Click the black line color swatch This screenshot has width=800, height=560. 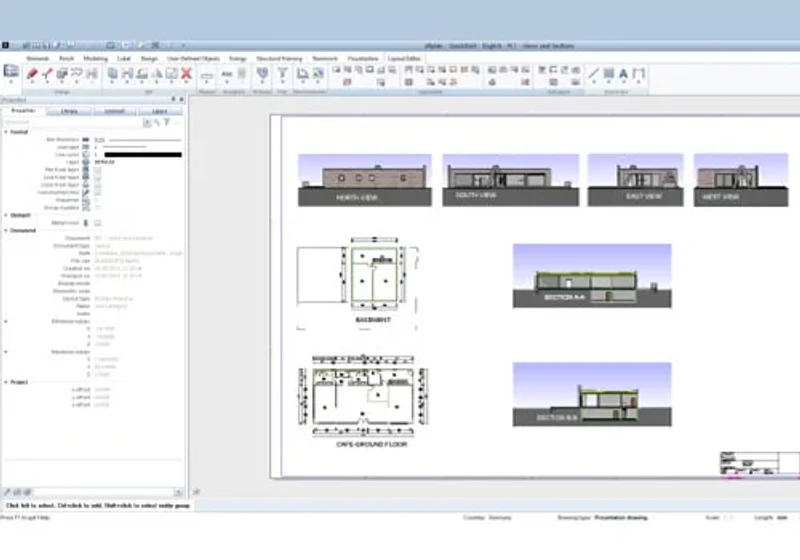143,155
